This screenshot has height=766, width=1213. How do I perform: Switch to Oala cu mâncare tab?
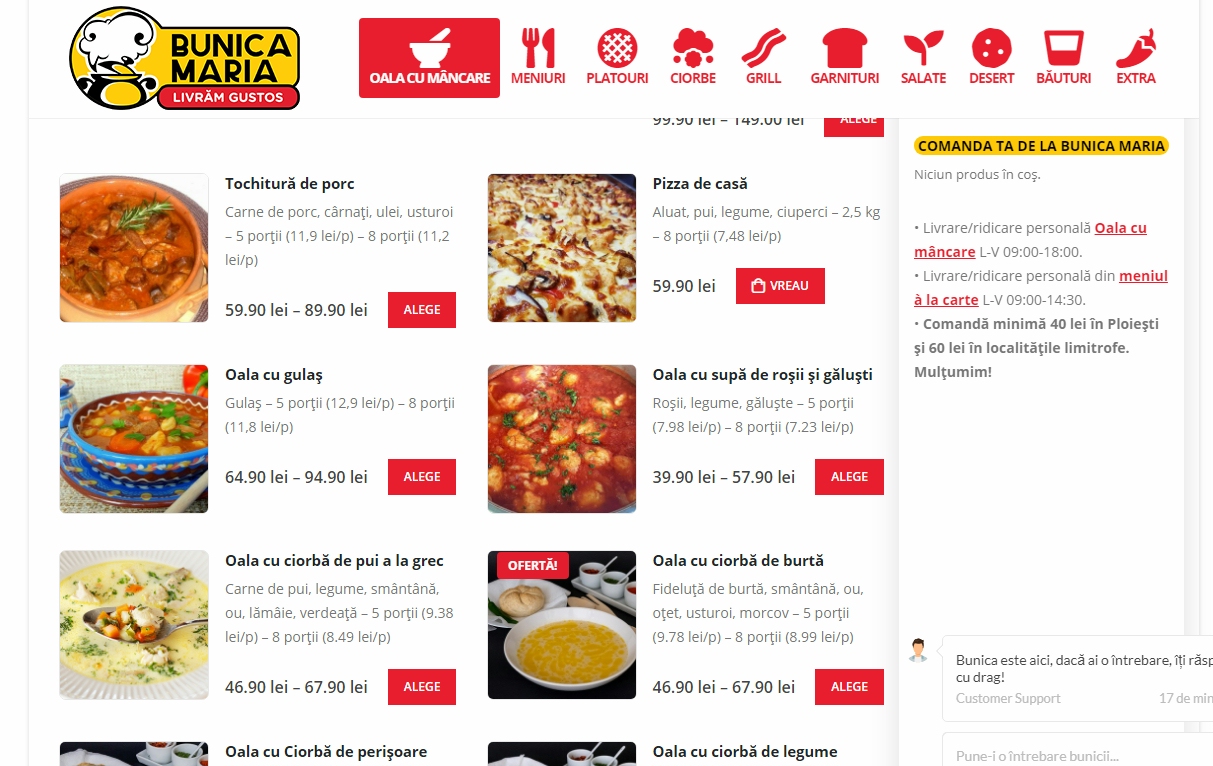(429, 58)
